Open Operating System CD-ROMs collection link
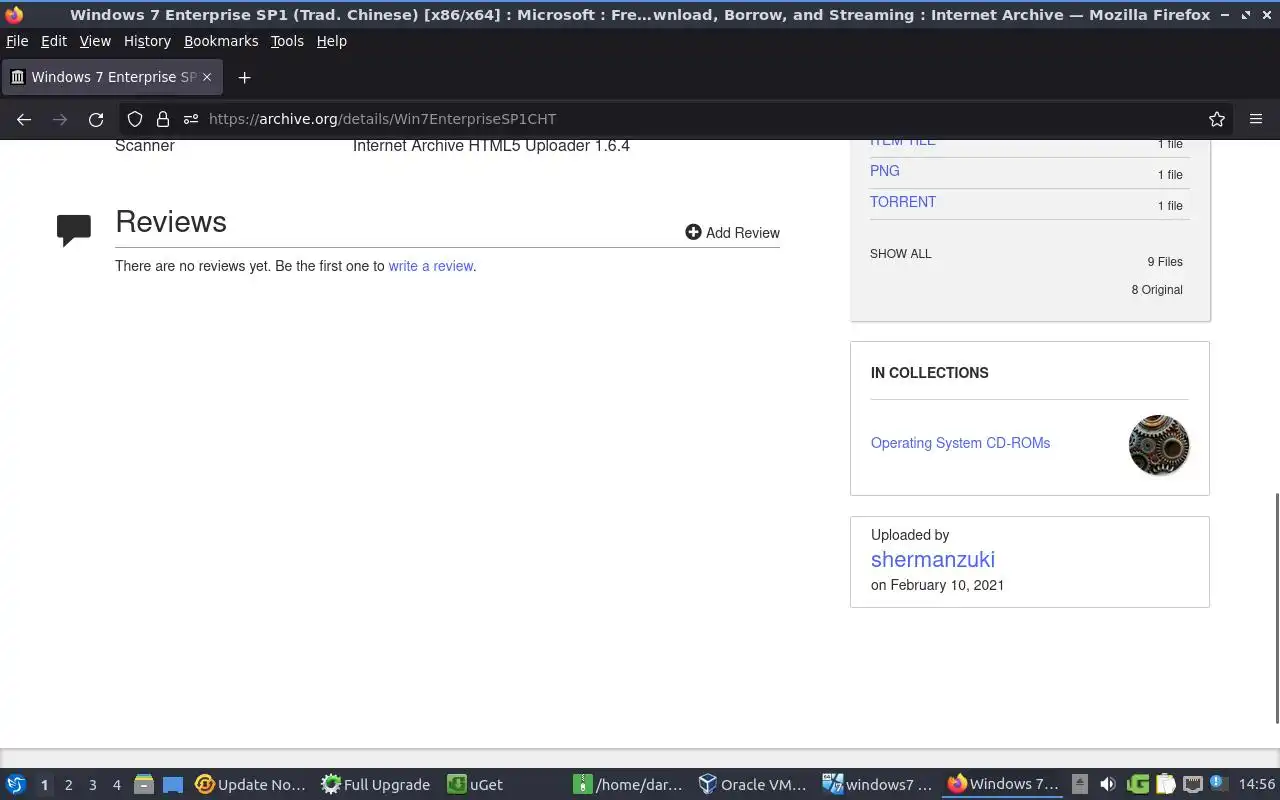The height and width of the screenshot is (800, 1280). tap(960, 443)
